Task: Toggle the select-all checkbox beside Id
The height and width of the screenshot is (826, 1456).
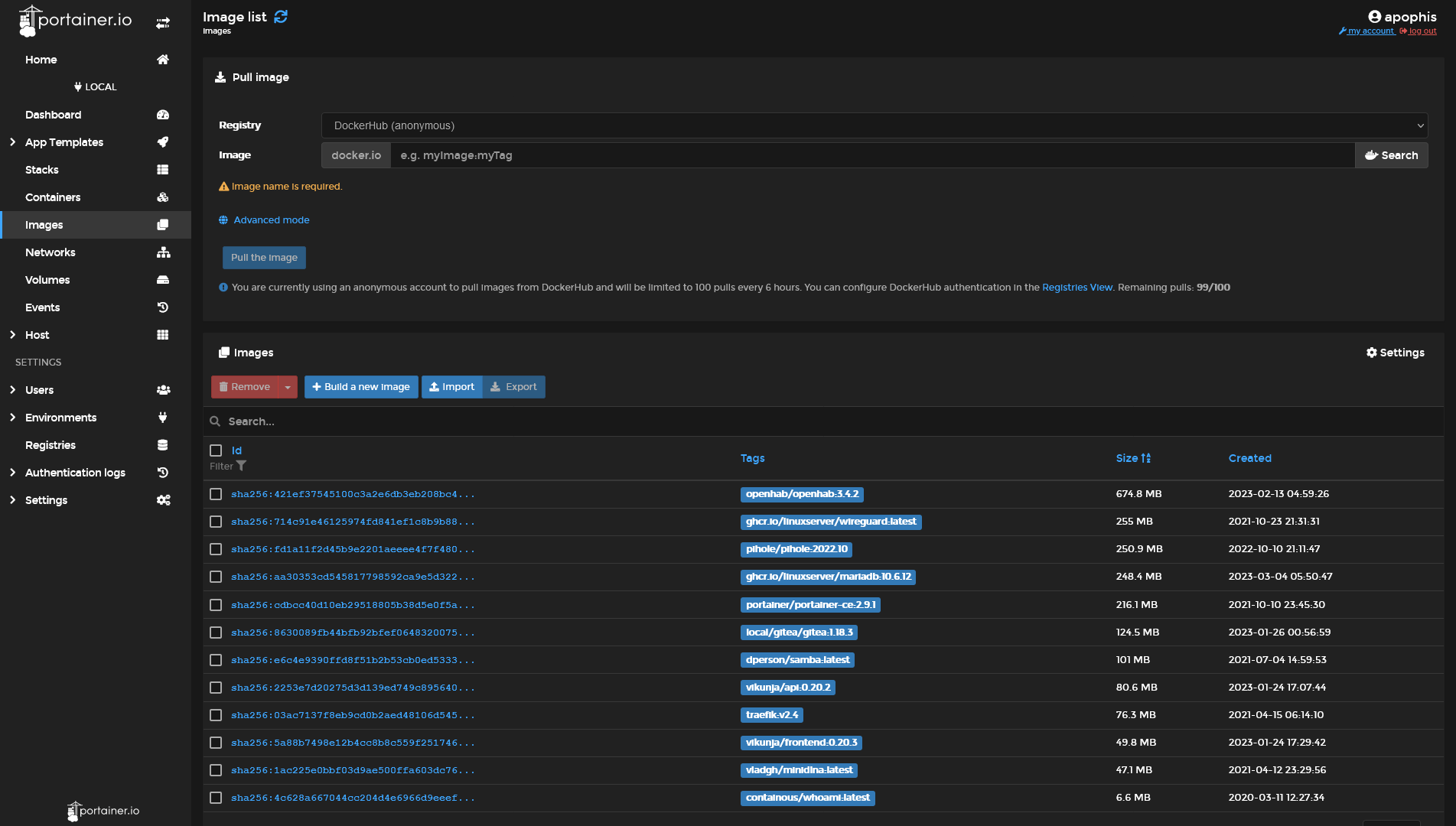Action: tap(216, 450)
